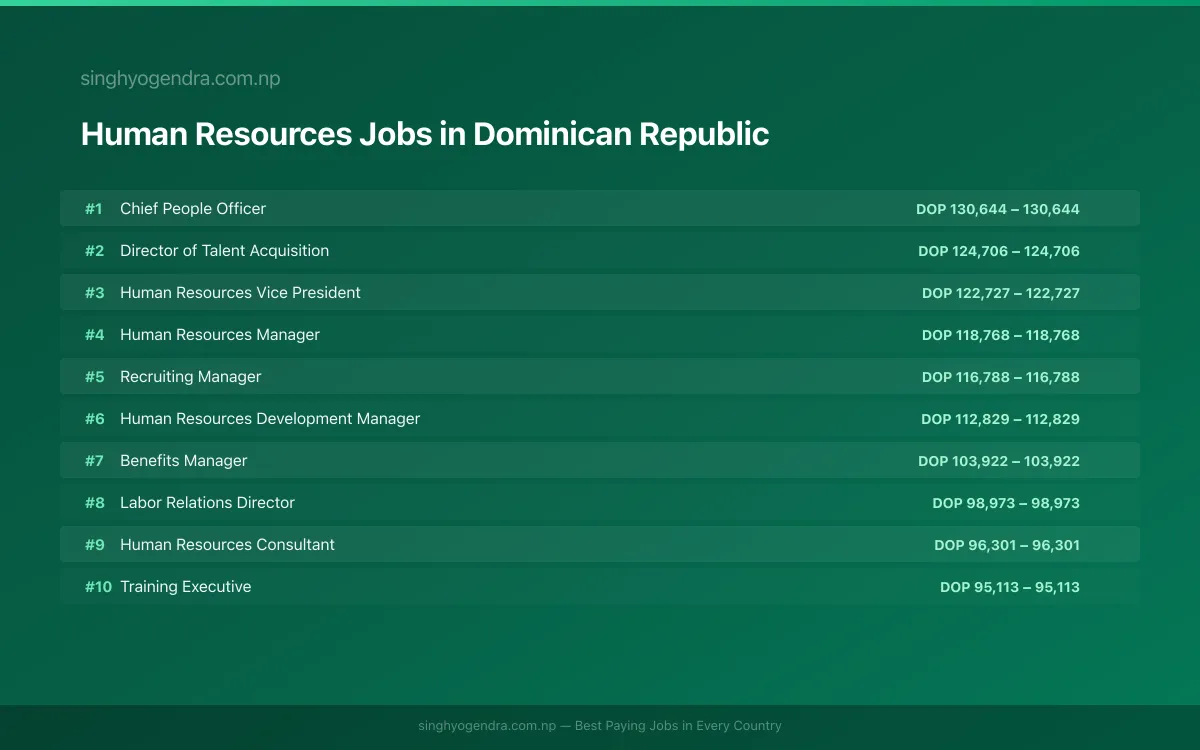Image resolution: width=1200 pixels, height=750 pixels.
Task: Click rank number #8
Action: coord(94,503)
